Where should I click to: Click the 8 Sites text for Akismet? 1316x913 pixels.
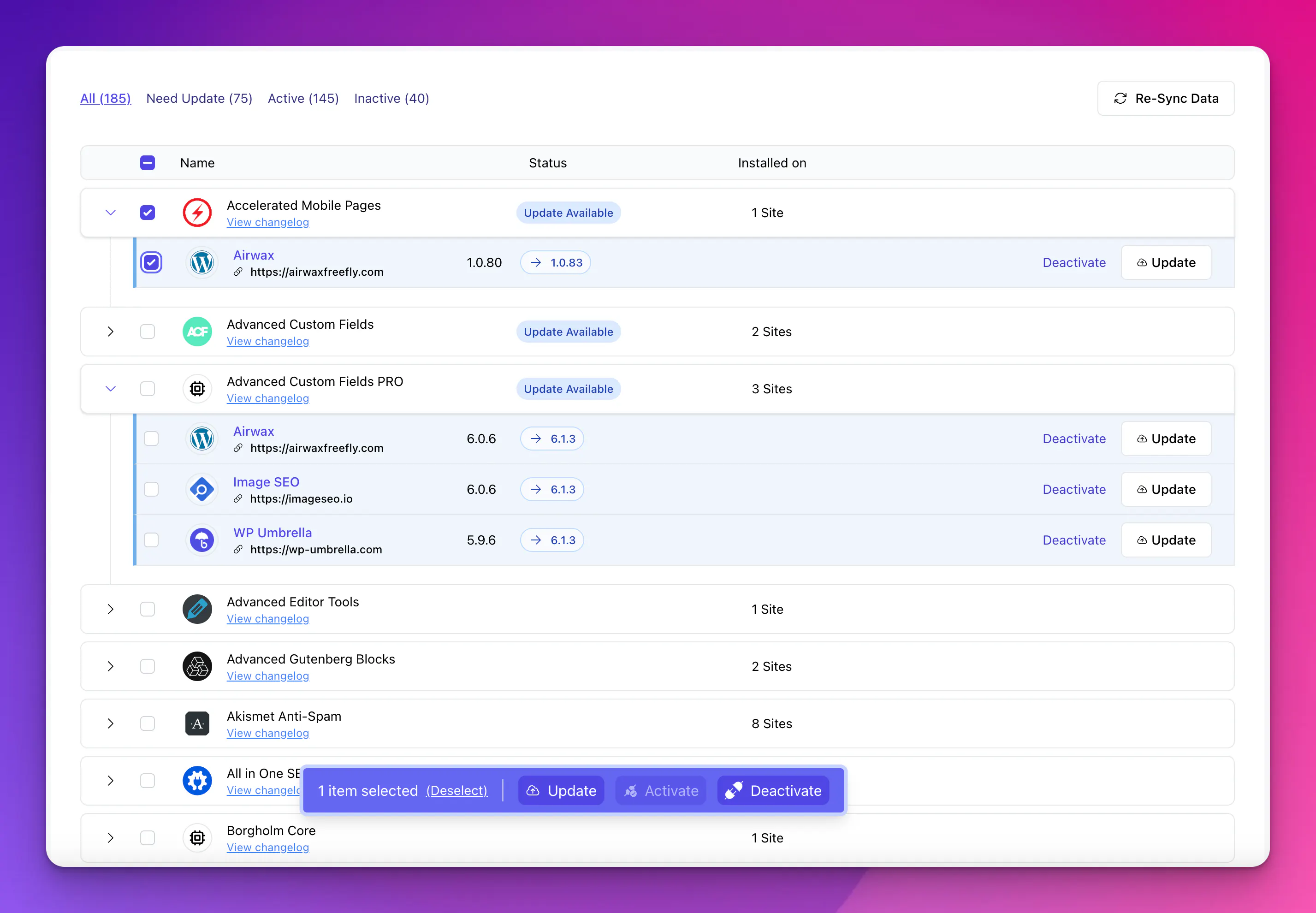tap(771, 723)
